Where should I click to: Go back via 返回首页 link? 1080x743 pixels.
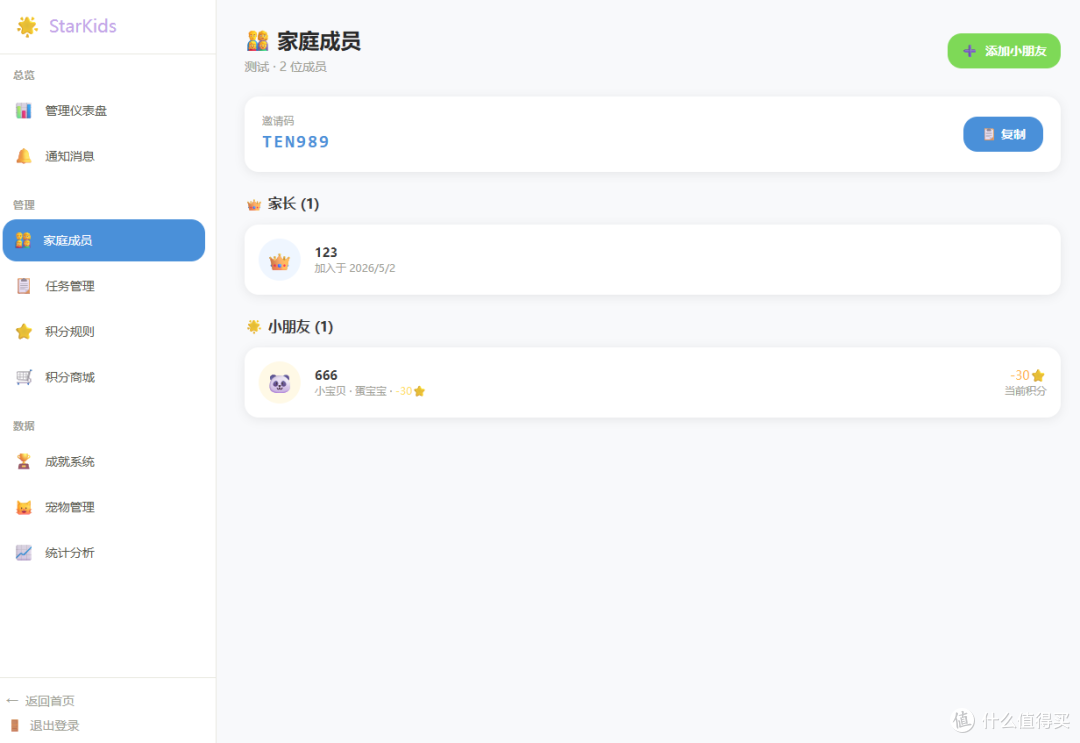click(x=41, y=701)
